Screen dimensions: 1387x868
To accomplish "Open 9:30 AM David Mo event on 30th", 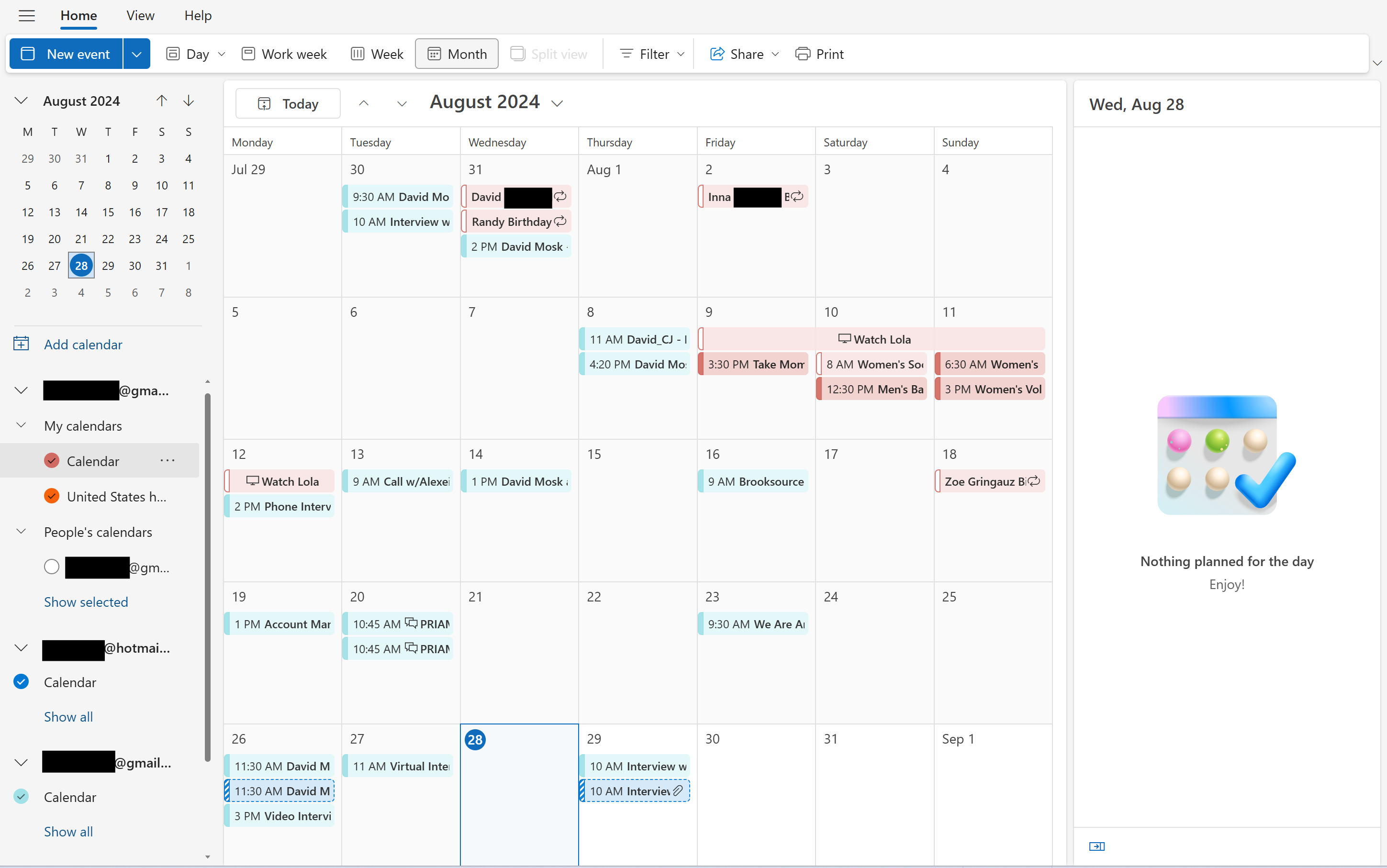I will pos(398,196).
